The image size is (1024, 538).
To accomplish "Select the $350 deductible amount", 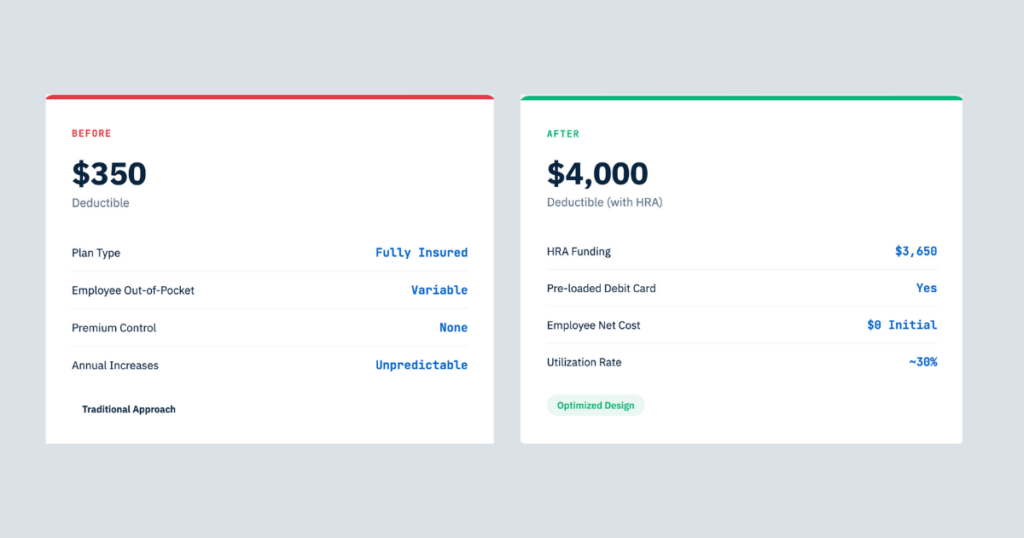I will 109,174.
